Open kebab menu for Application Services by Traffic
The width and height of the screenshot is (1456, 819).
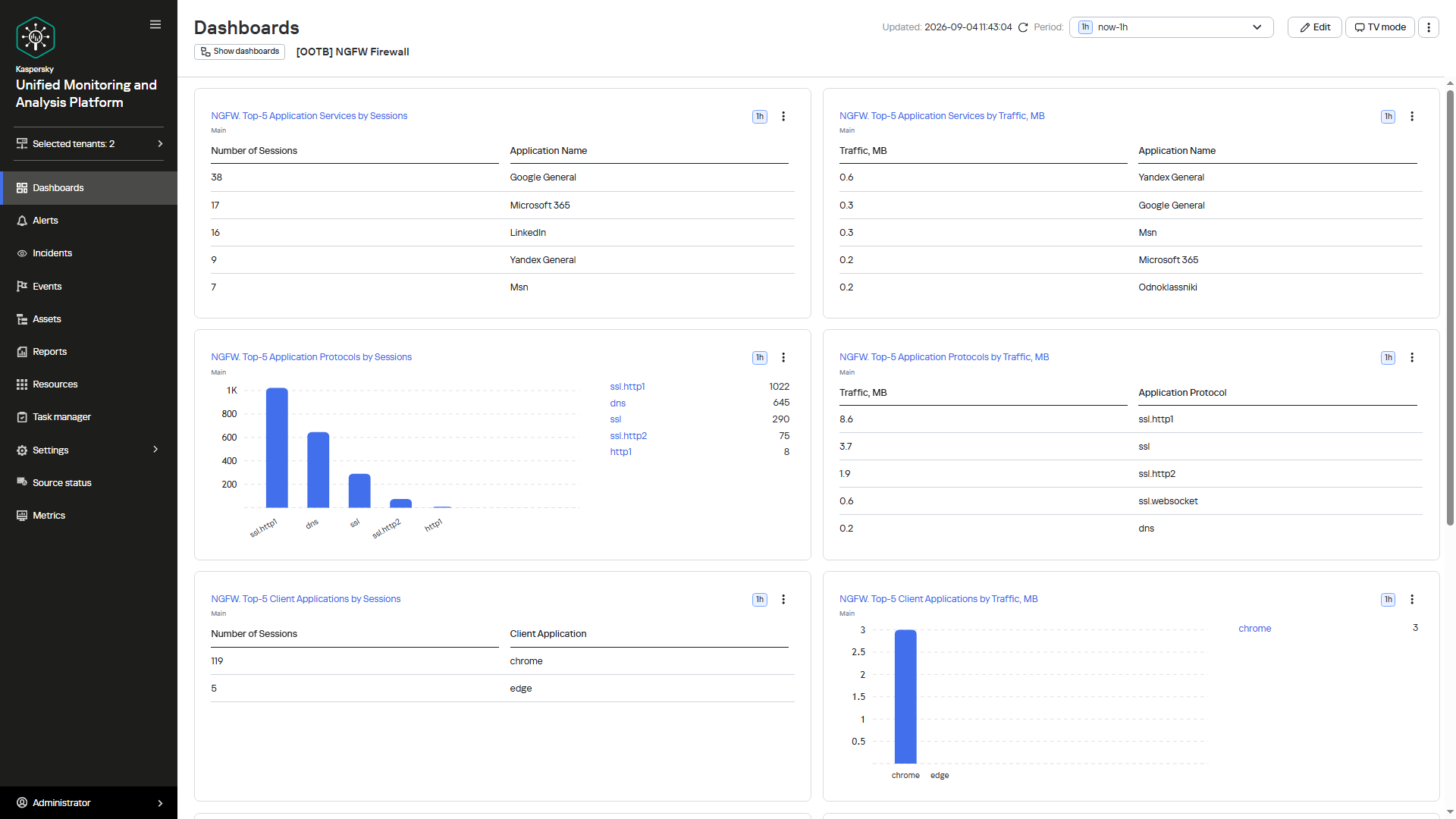tap(1412, 116)
